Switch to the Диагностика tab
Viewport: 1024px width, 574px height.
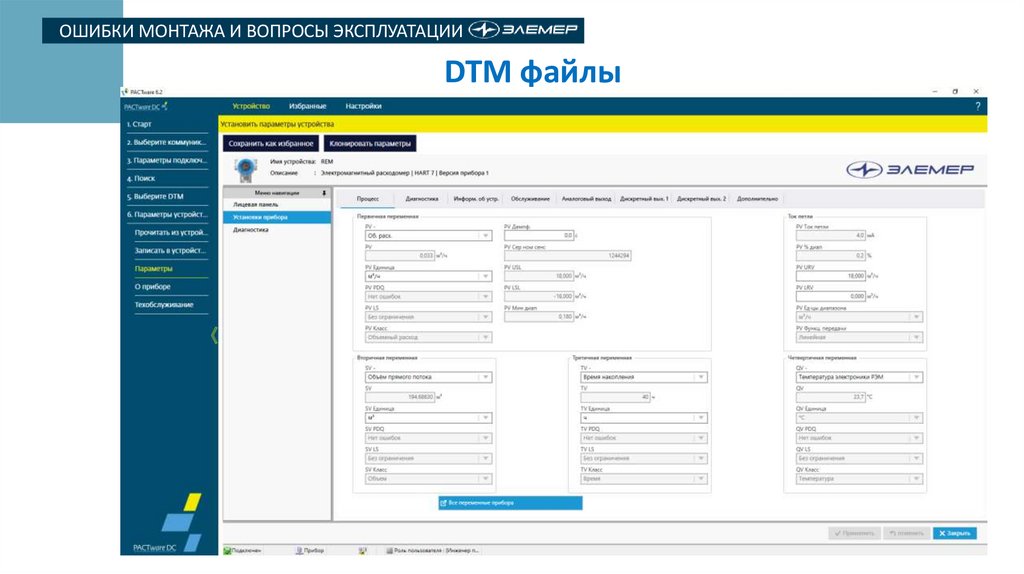coord(421,199)
